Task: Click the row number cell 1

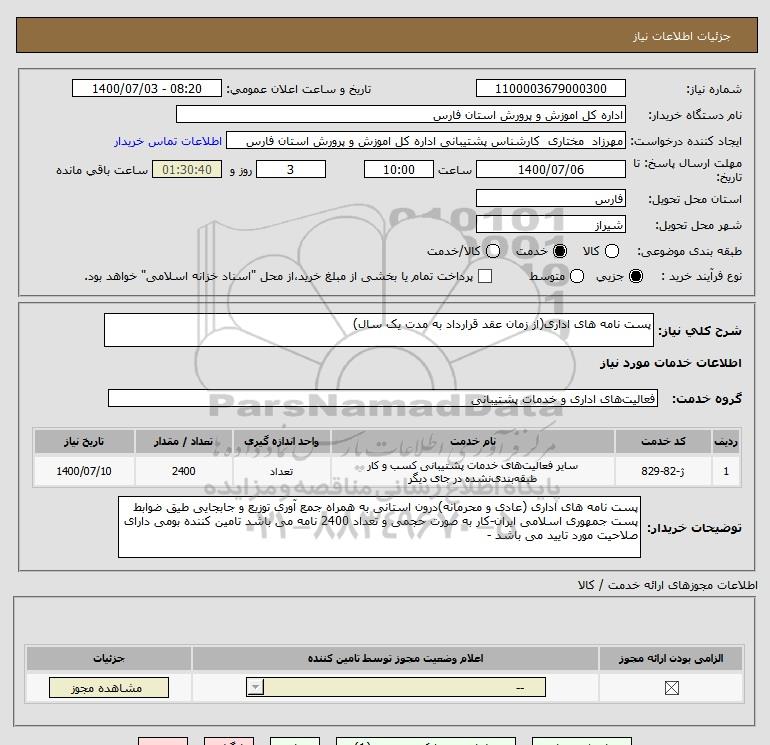Action: click(x=726, y=471)
